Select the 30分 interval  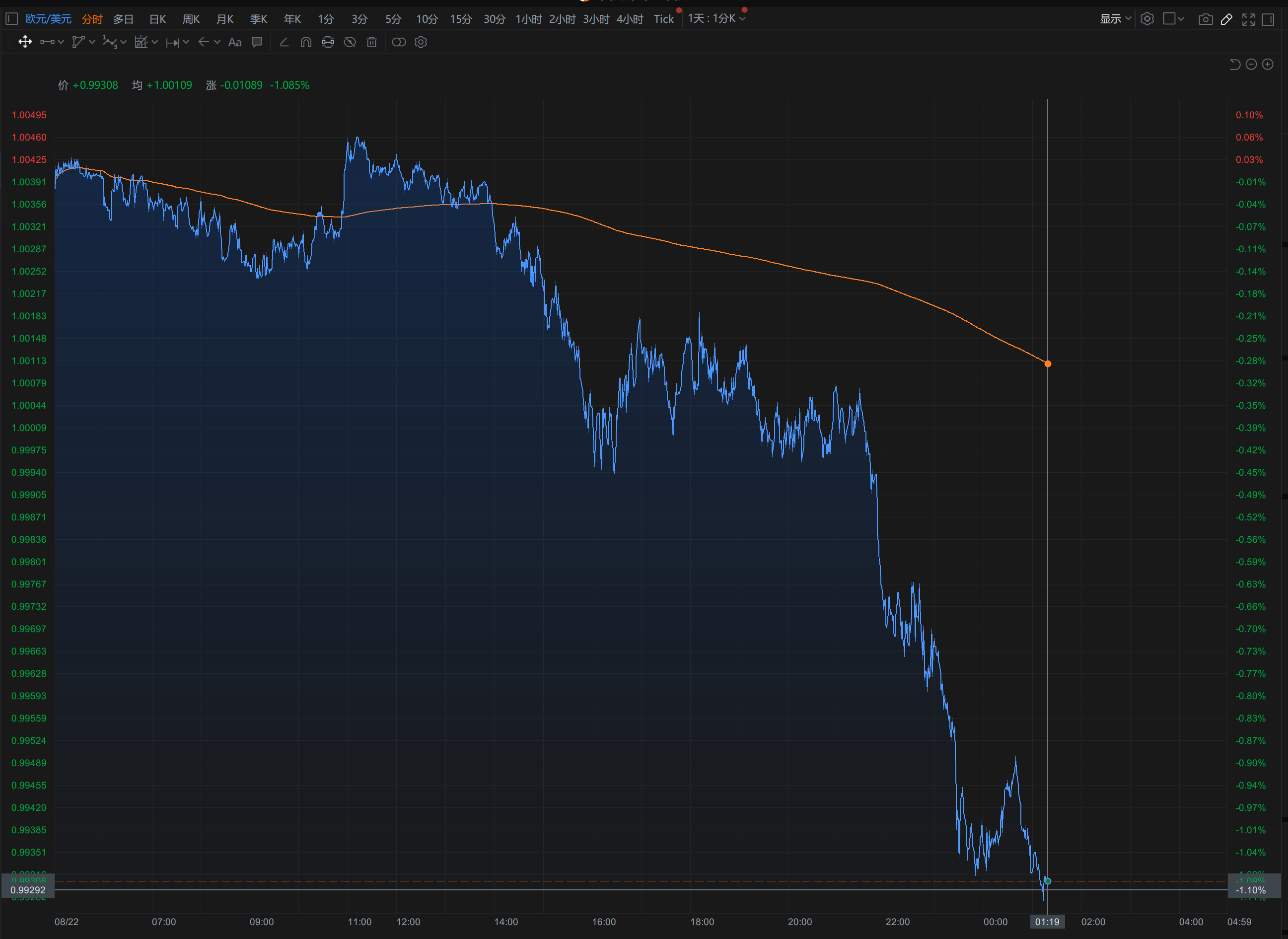[495, 19]
